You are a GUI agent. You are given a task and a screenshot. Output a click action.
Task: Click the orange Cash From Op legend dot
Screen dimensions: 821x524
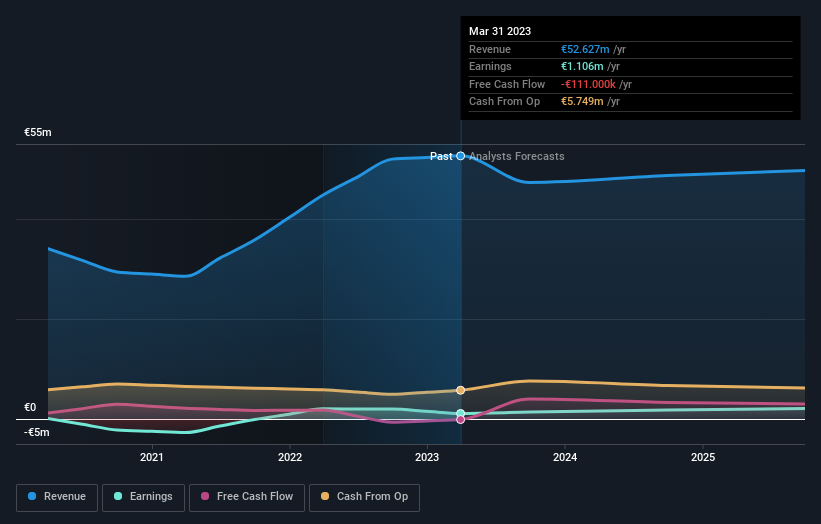325,496
